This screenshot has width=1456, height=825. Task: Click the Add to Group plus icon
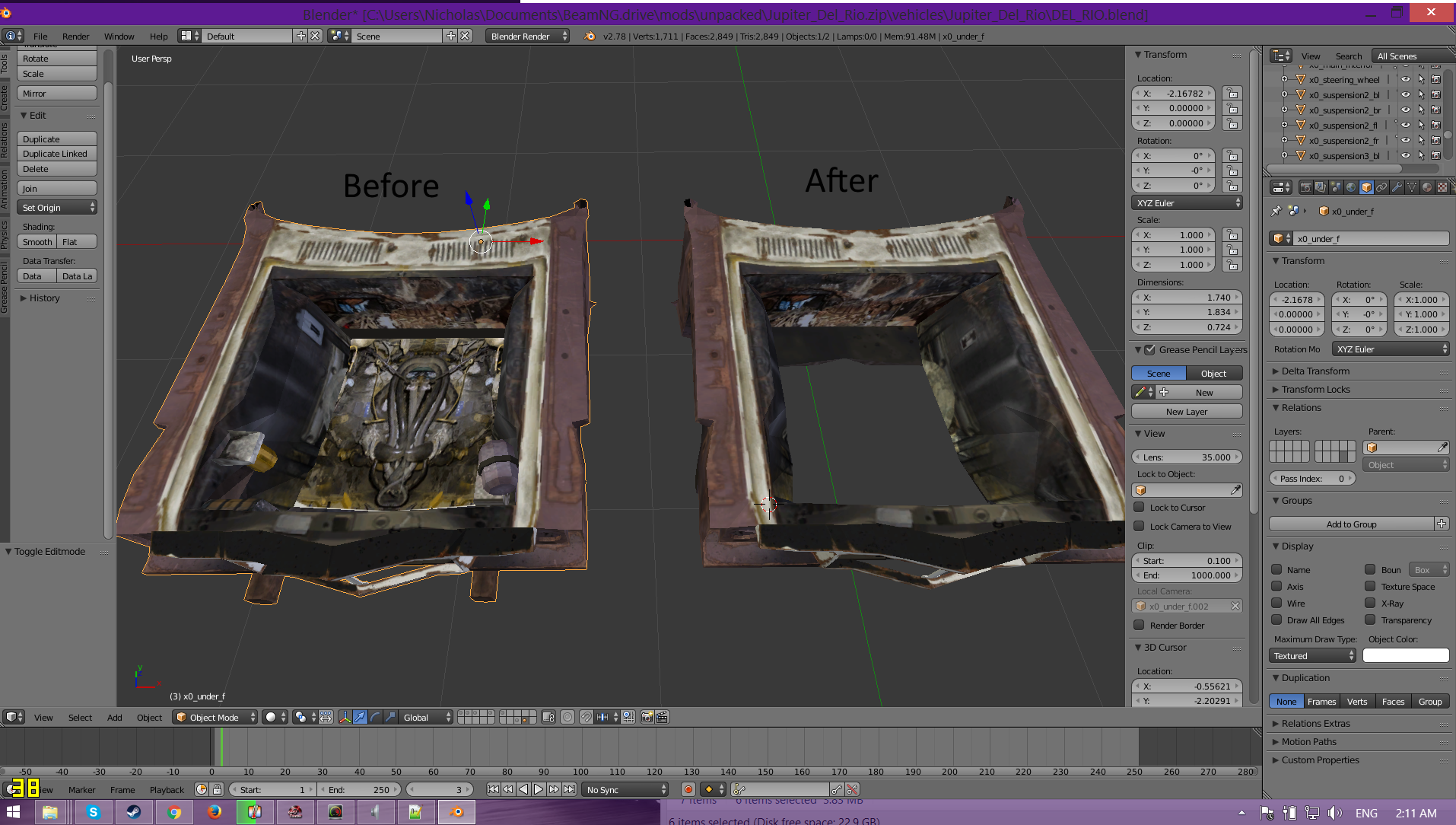tap(1442, 524)
